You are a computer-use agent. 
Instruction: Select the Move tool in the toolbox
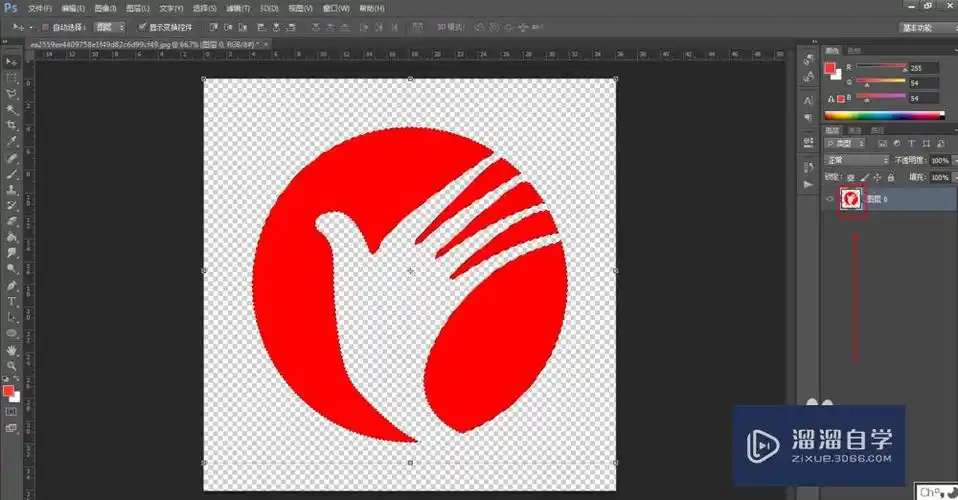[12, 61]
